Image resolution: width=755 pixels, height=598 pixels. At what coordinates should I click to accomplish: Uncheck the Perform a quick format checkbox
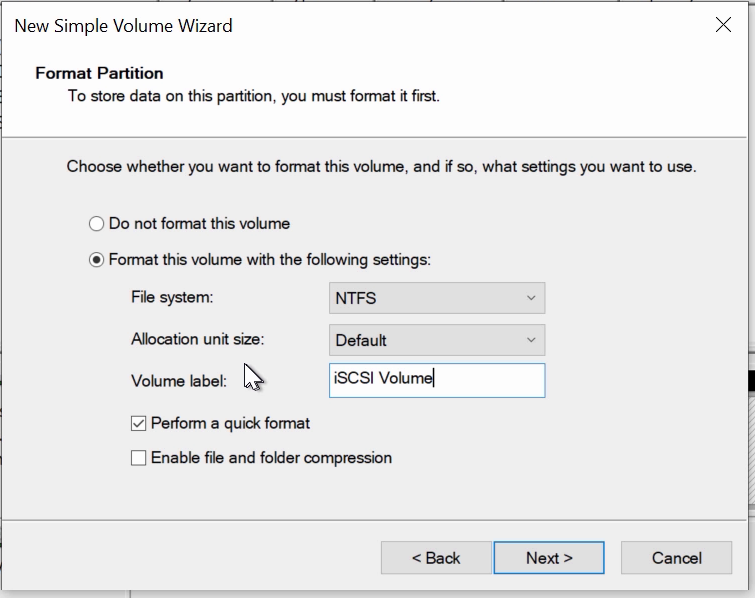tap(138, 423)
